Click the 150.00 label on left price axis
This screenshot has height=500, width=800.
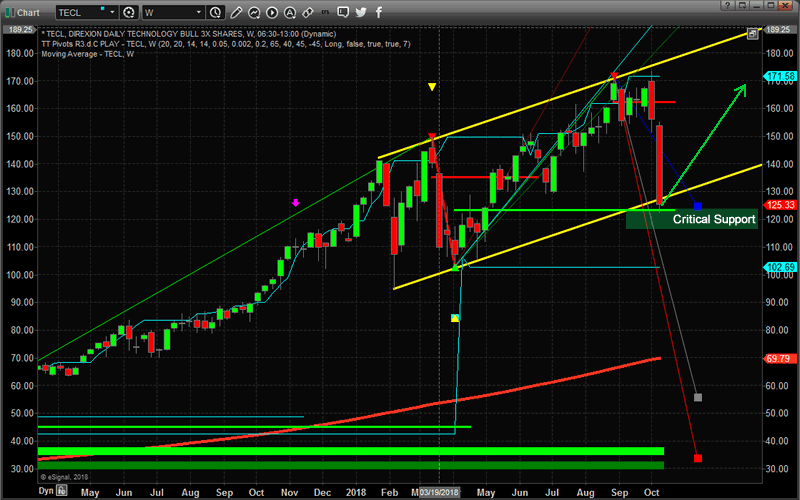tap(20, 136)
